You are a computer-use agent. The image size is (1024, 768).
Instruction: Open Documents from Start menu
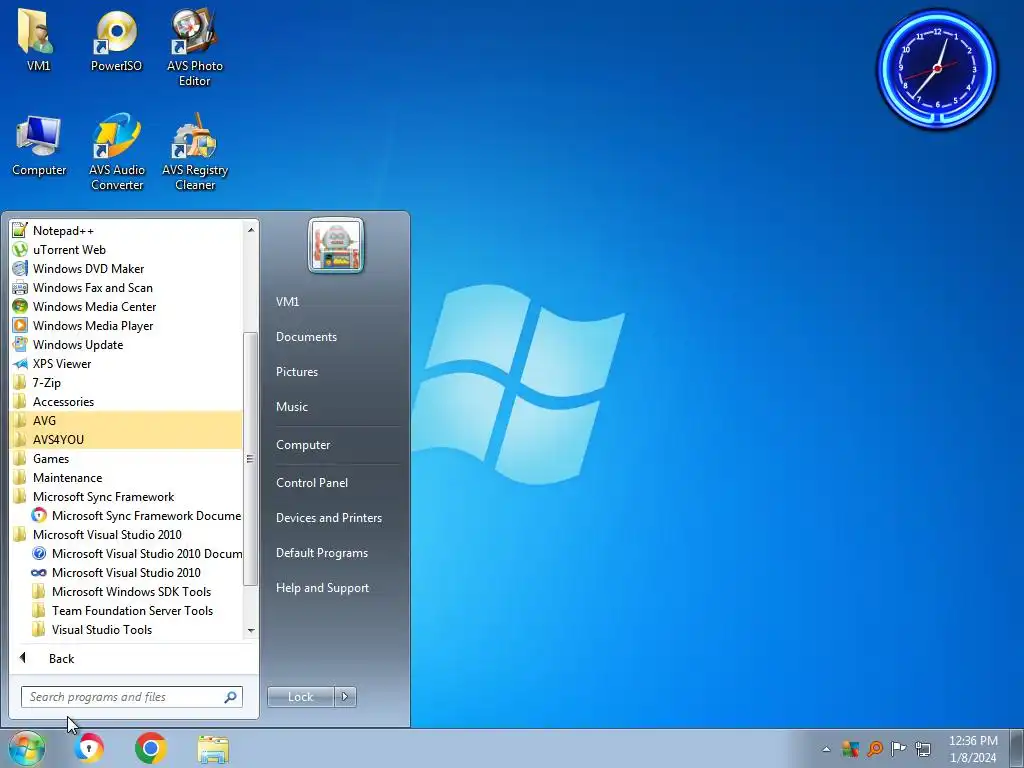(x=306, y=336)
